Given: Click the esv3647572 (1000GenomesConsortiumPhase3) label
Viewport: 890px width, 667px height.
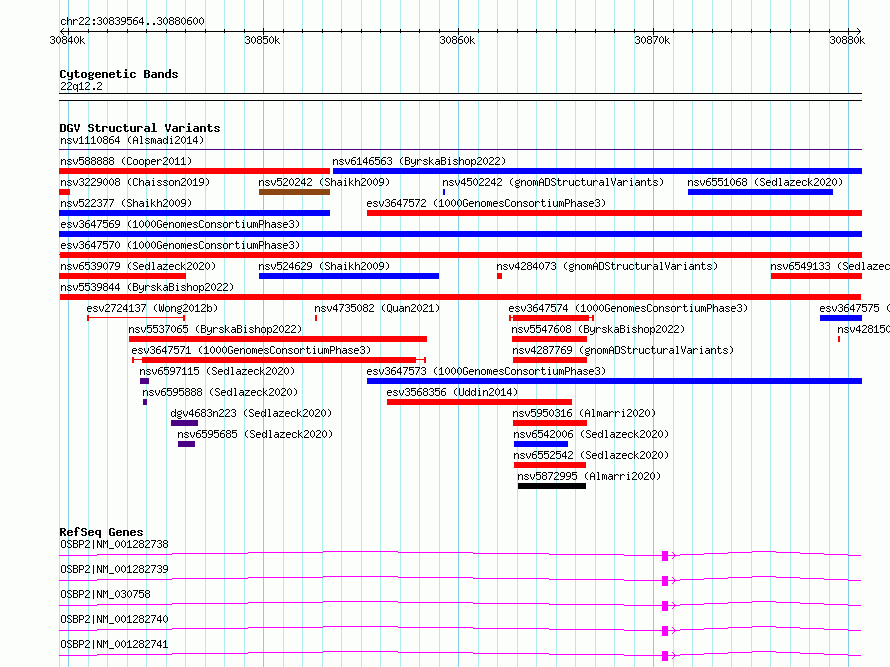Looking at the screenshot, I should coord(486,203).
